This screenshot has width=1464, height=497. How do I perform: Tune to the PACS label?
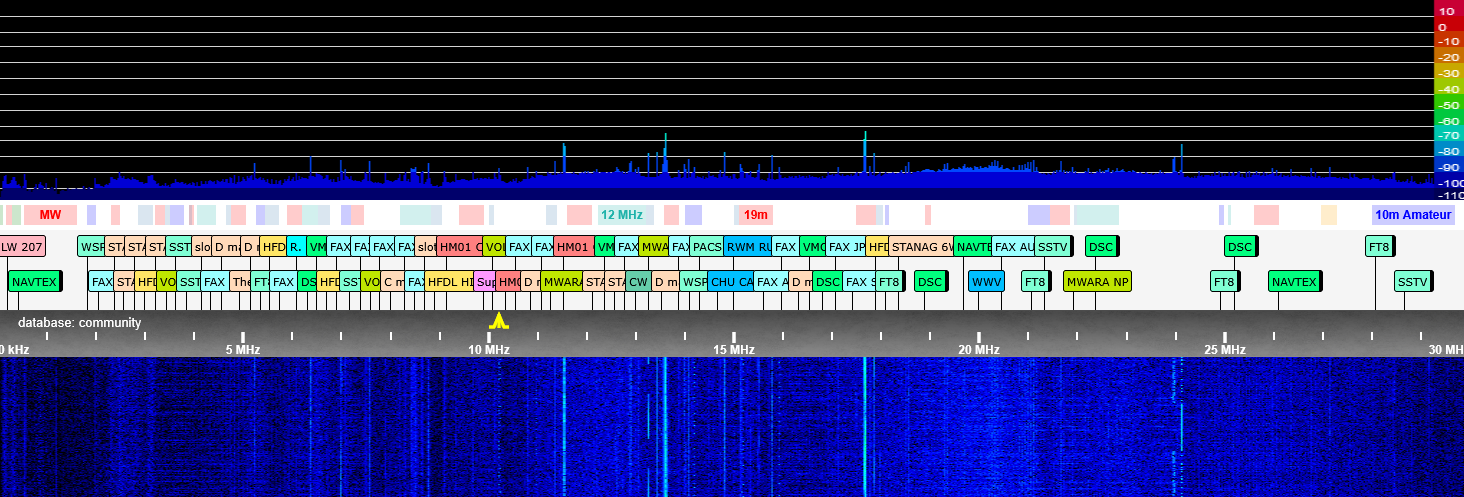point(707,247)
